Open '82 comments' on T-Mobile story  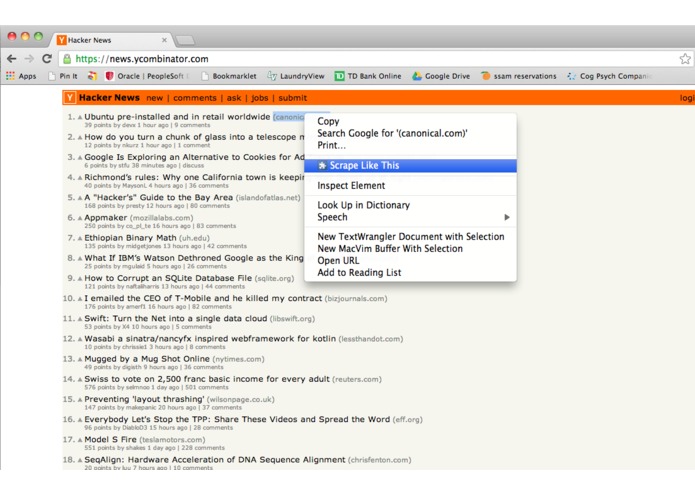(211, 307)
